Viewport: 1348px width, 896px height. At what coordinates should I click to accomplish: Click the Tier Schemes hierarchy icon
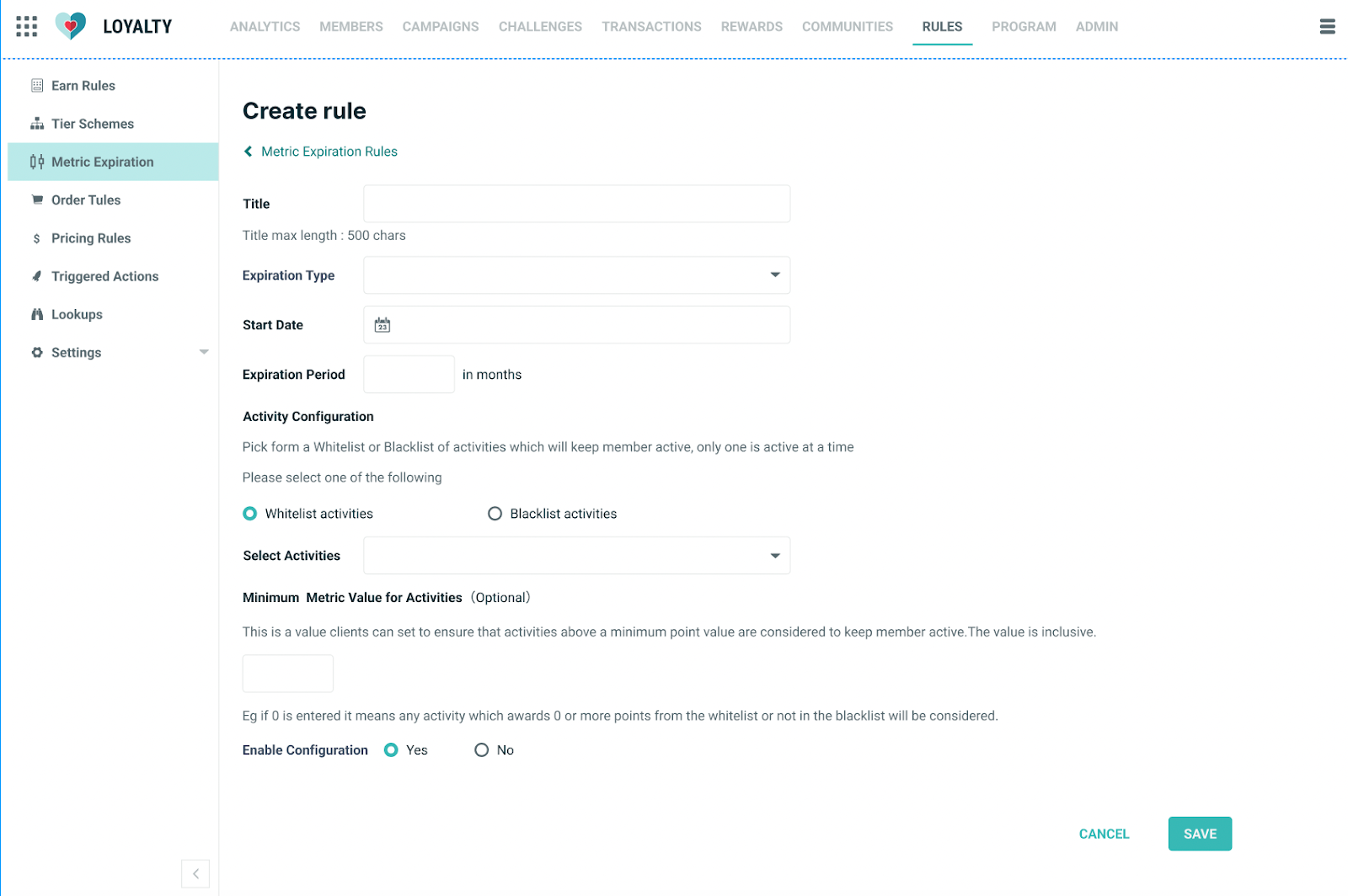(37, 124)
